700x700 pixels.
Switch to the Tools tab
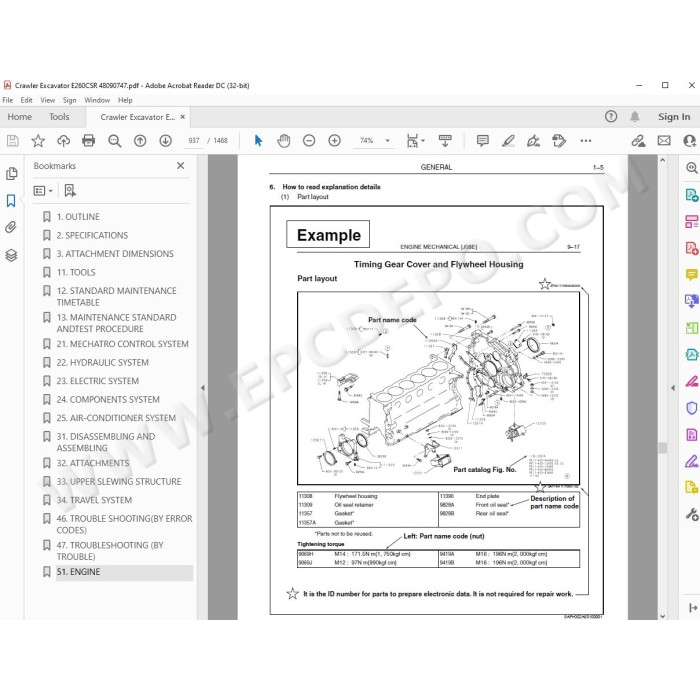pyautogui.click(x=59, y=117)
